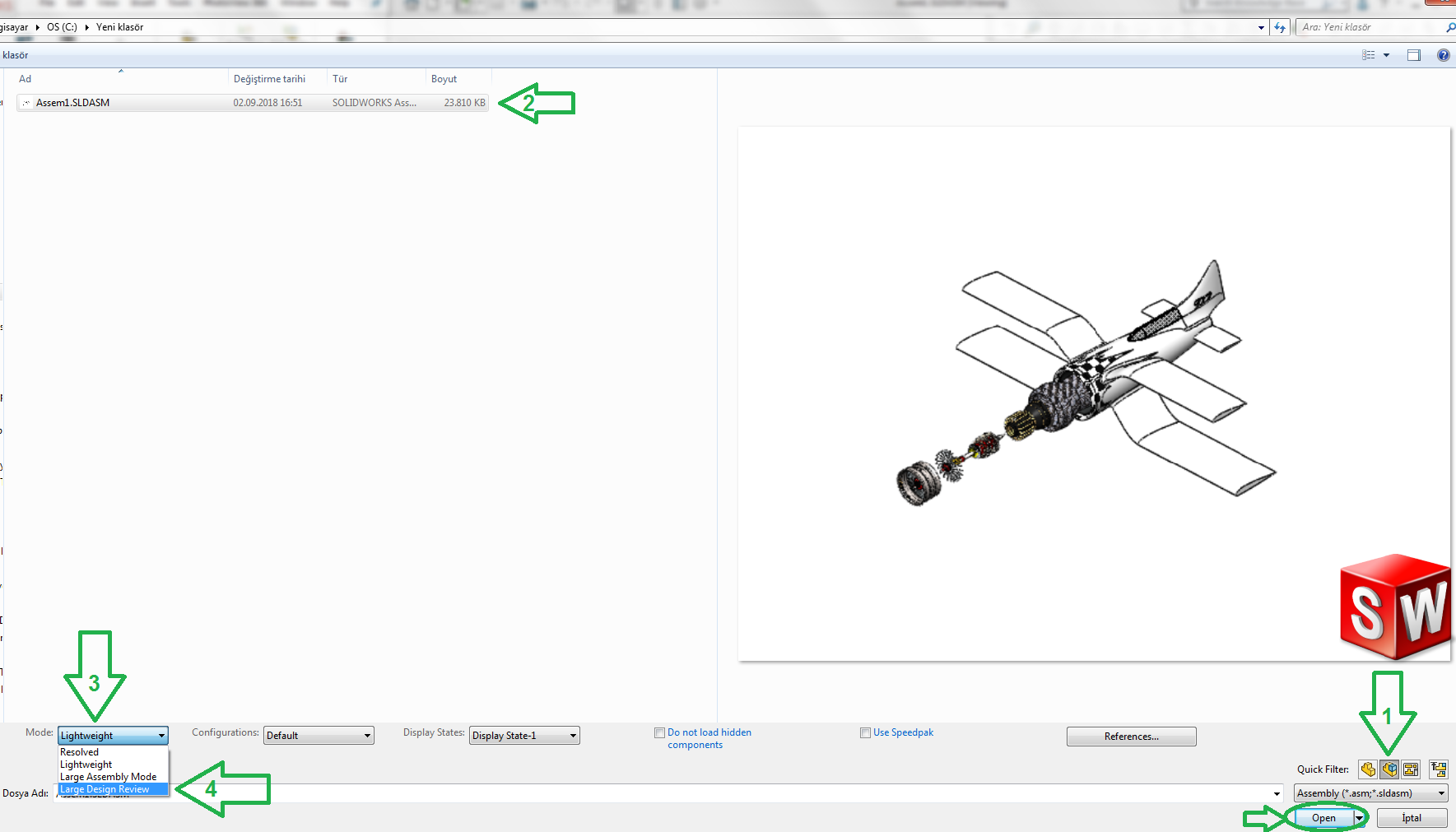Click the refresh folder icon
Image resolution: width=1456 pixels, height=832 pixels.
pos(1280,27)
